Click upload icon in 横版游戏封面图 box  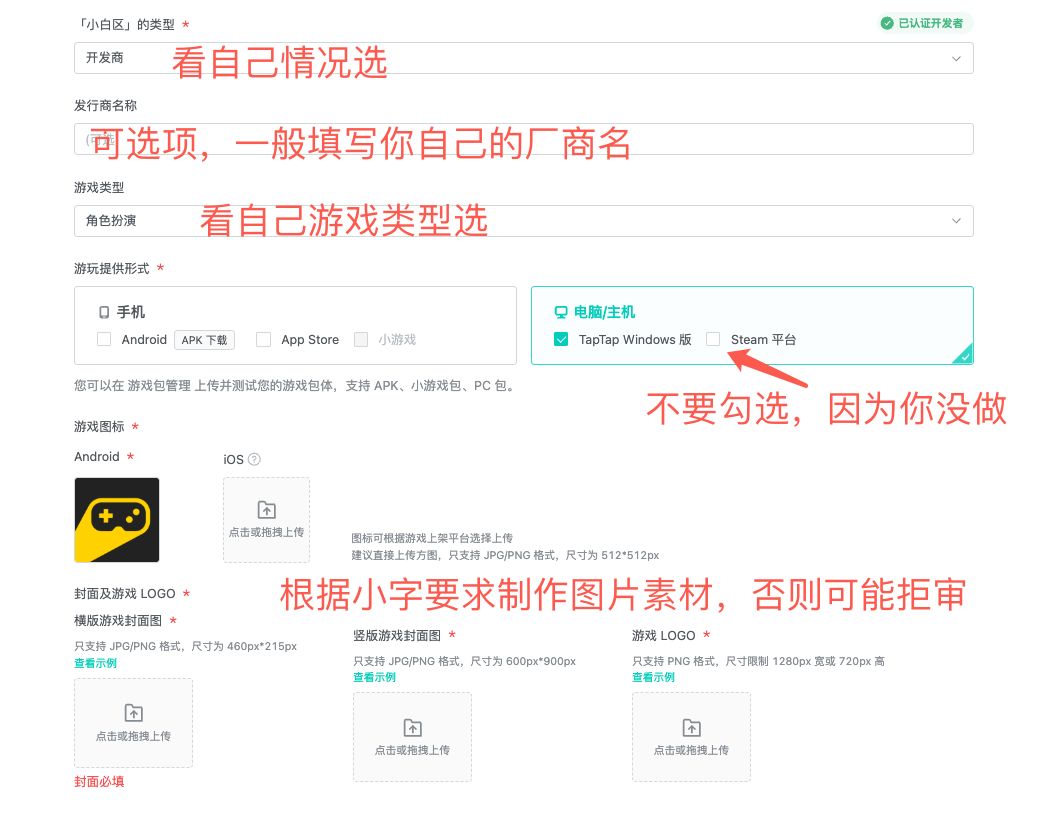pos(134,712)
